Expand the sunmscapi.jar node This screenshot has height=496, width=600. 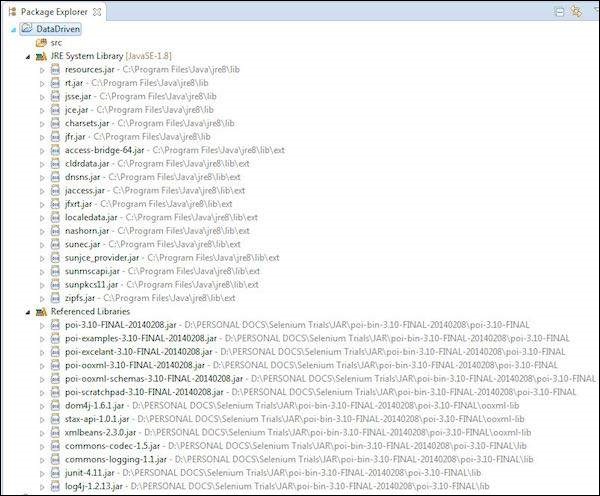click(42, 272)
